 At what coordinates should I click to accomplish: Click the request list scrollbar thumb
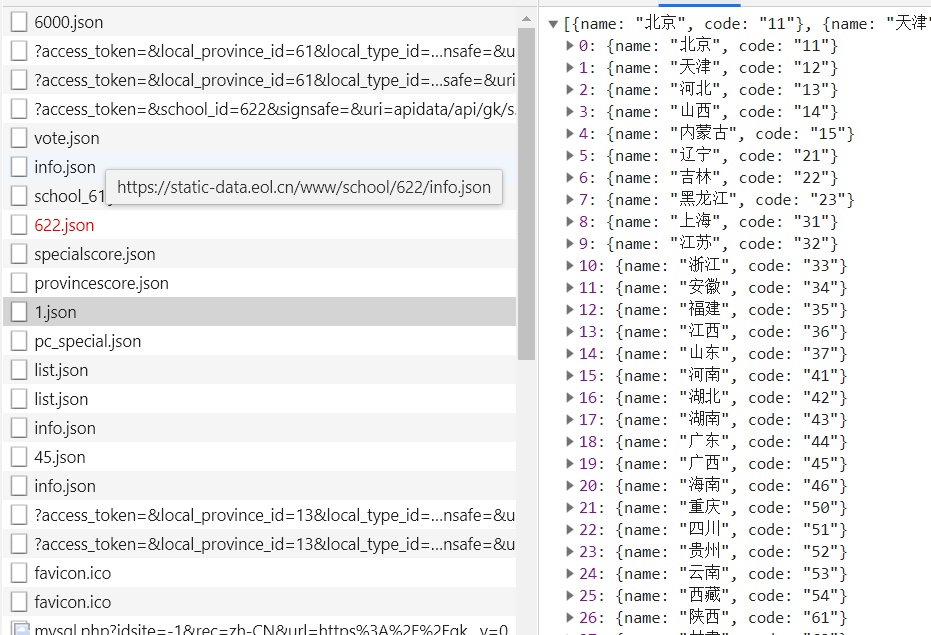click(x=526, y=194)
